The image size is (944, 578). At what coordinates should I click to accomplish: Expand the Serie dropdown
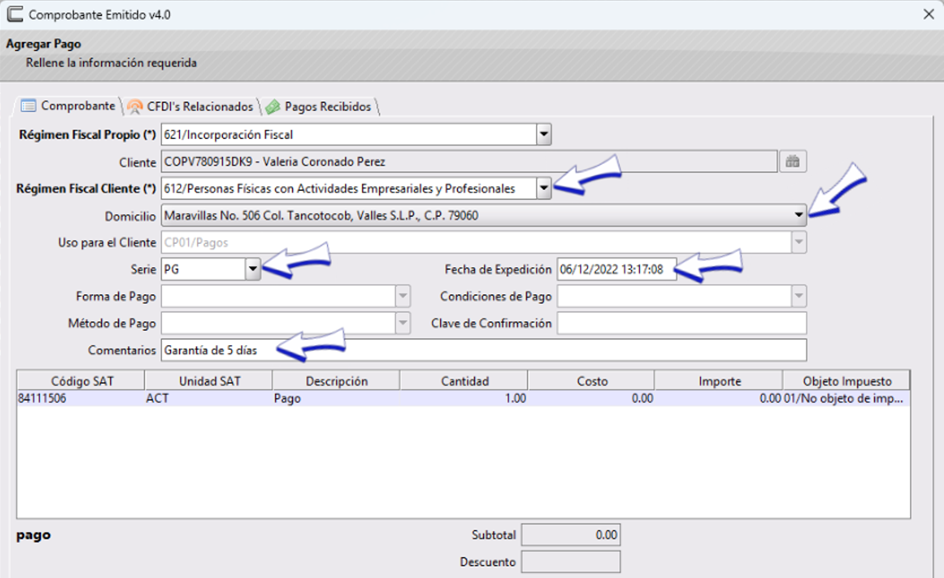click(x=253, y=269)
